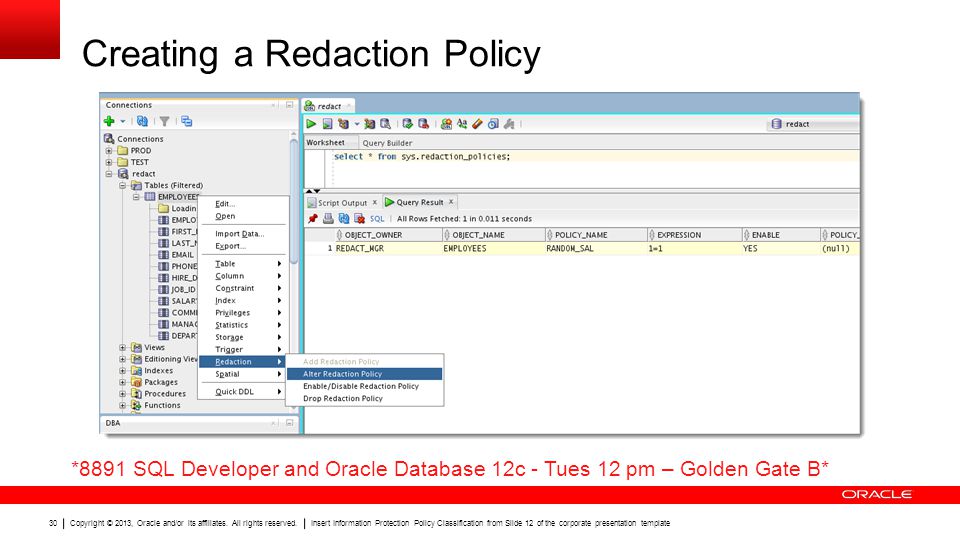Viewport: 960px width, 540px height.
Task: Click the Commit icon
Action: click(407, 124)
